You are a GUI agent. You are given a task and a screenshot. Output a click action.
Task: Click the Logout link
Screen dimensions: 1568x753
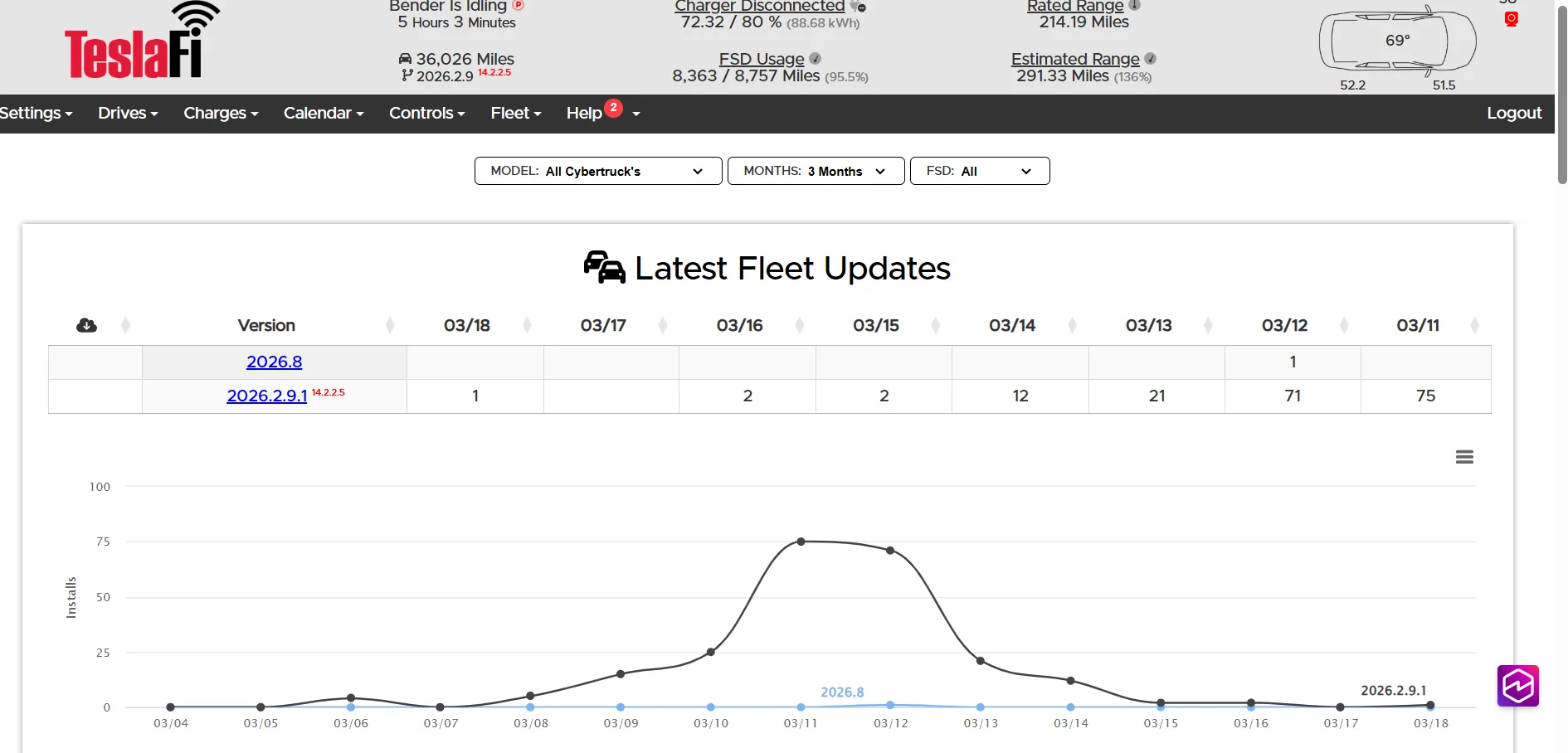(1514, 113)
